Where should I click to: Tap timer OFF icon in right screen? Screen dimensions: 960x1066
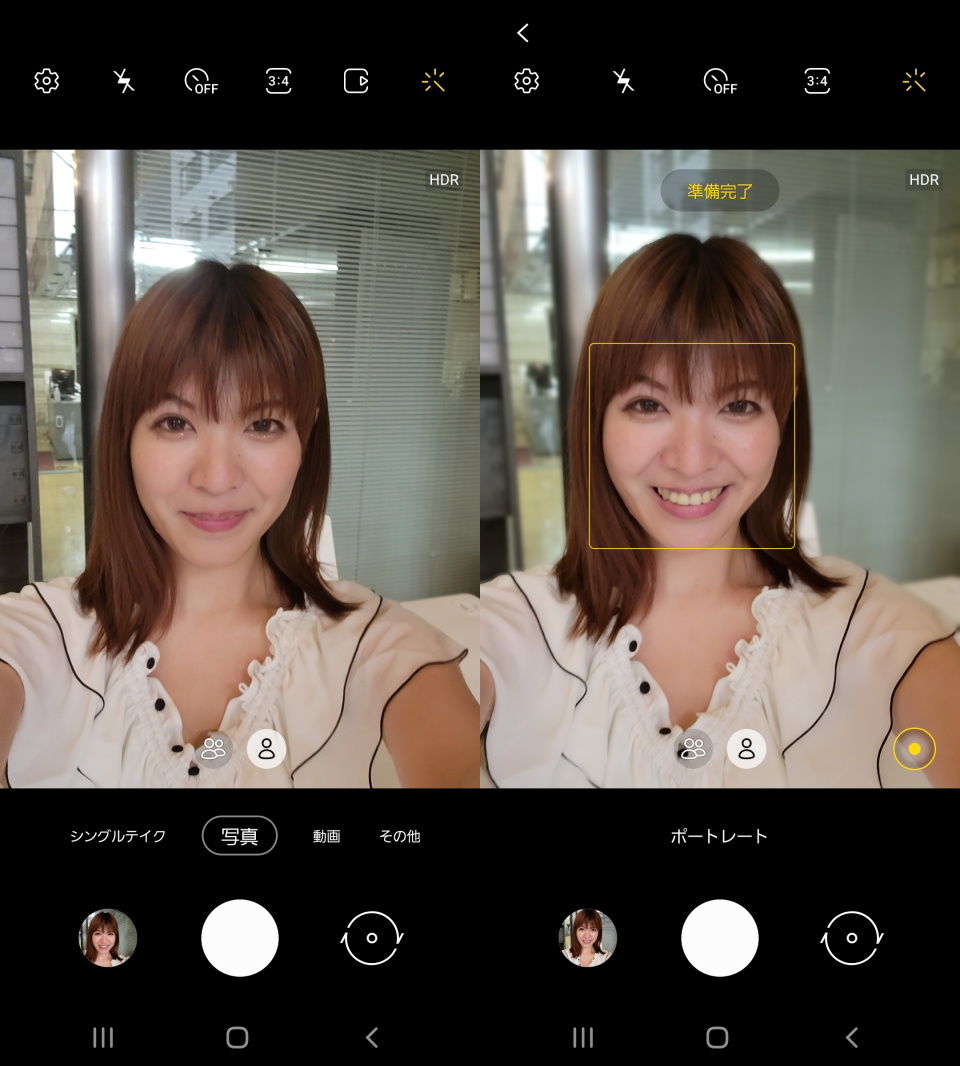(x=721, y=81)
